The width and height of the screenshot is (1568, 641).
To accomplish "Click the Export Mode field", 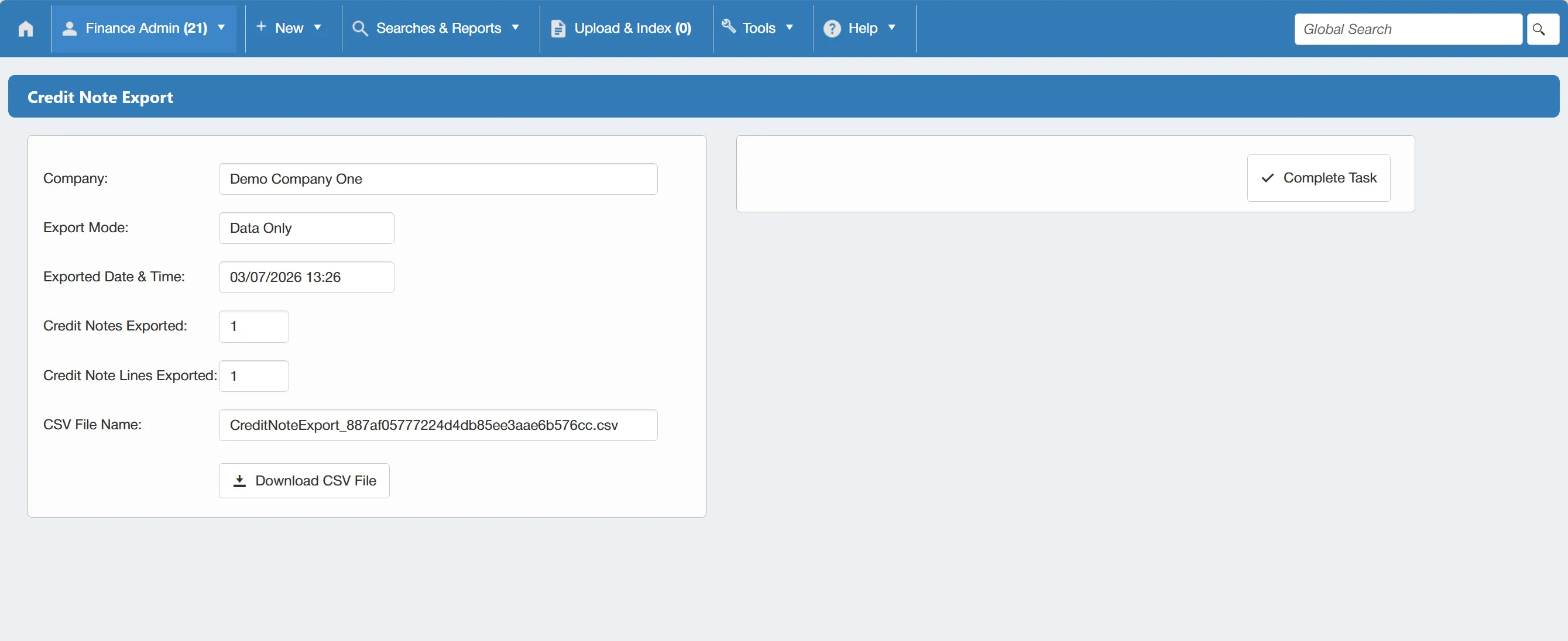I will click(306, 228).
